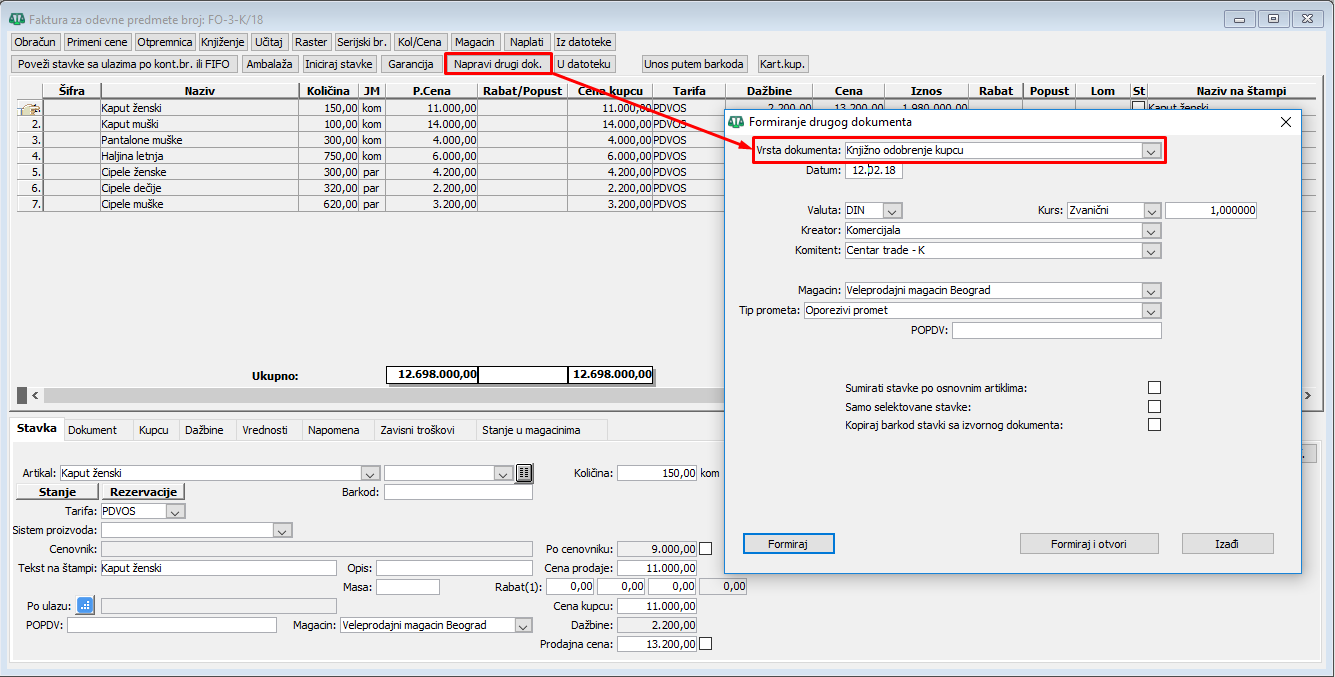The width and height of the screenshot is (1335, 677).
Task: Click the Cipele dečije item name
Action: 131,188
